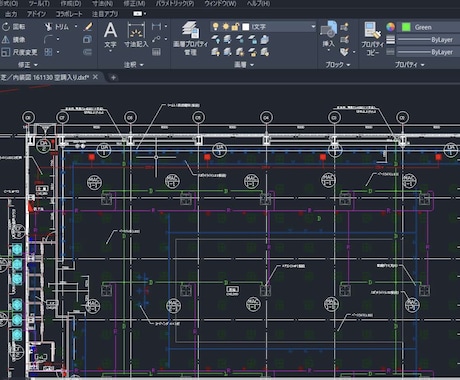Click the Freeze layer icon
Viewport: 460px width, 380px height.
point(240,40)
